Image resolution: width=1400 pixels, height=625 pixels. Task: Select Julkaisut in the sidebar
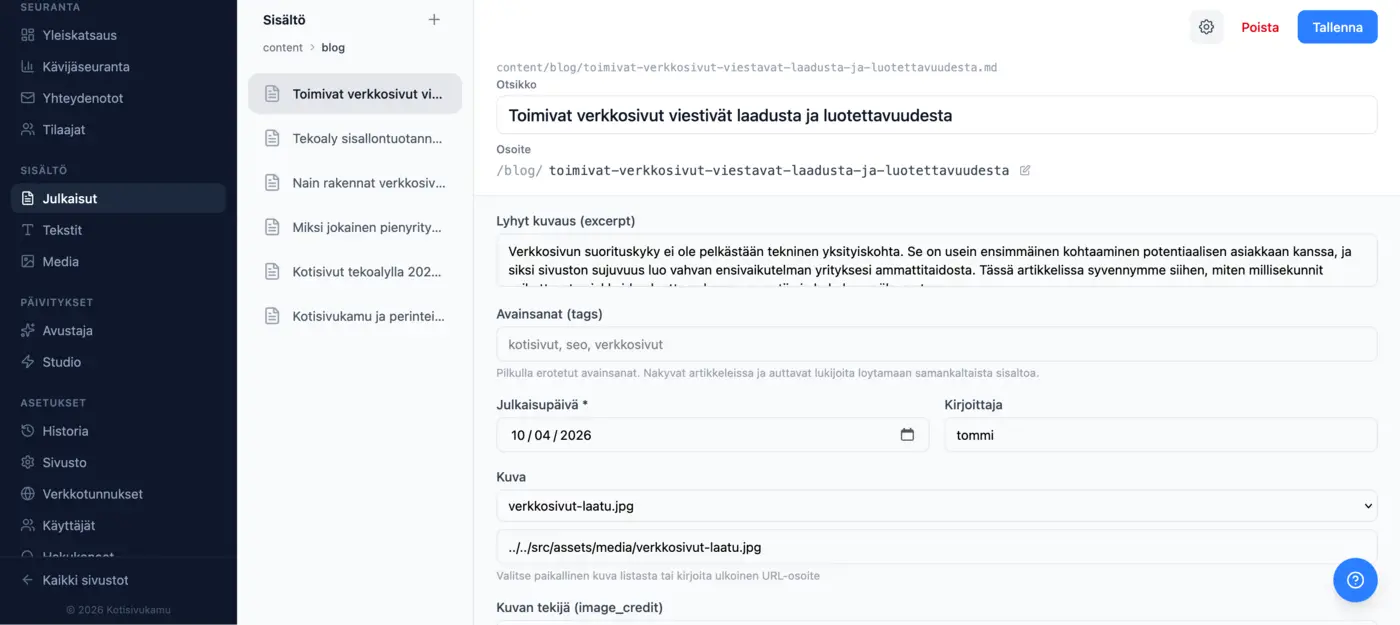coord(118,198)
